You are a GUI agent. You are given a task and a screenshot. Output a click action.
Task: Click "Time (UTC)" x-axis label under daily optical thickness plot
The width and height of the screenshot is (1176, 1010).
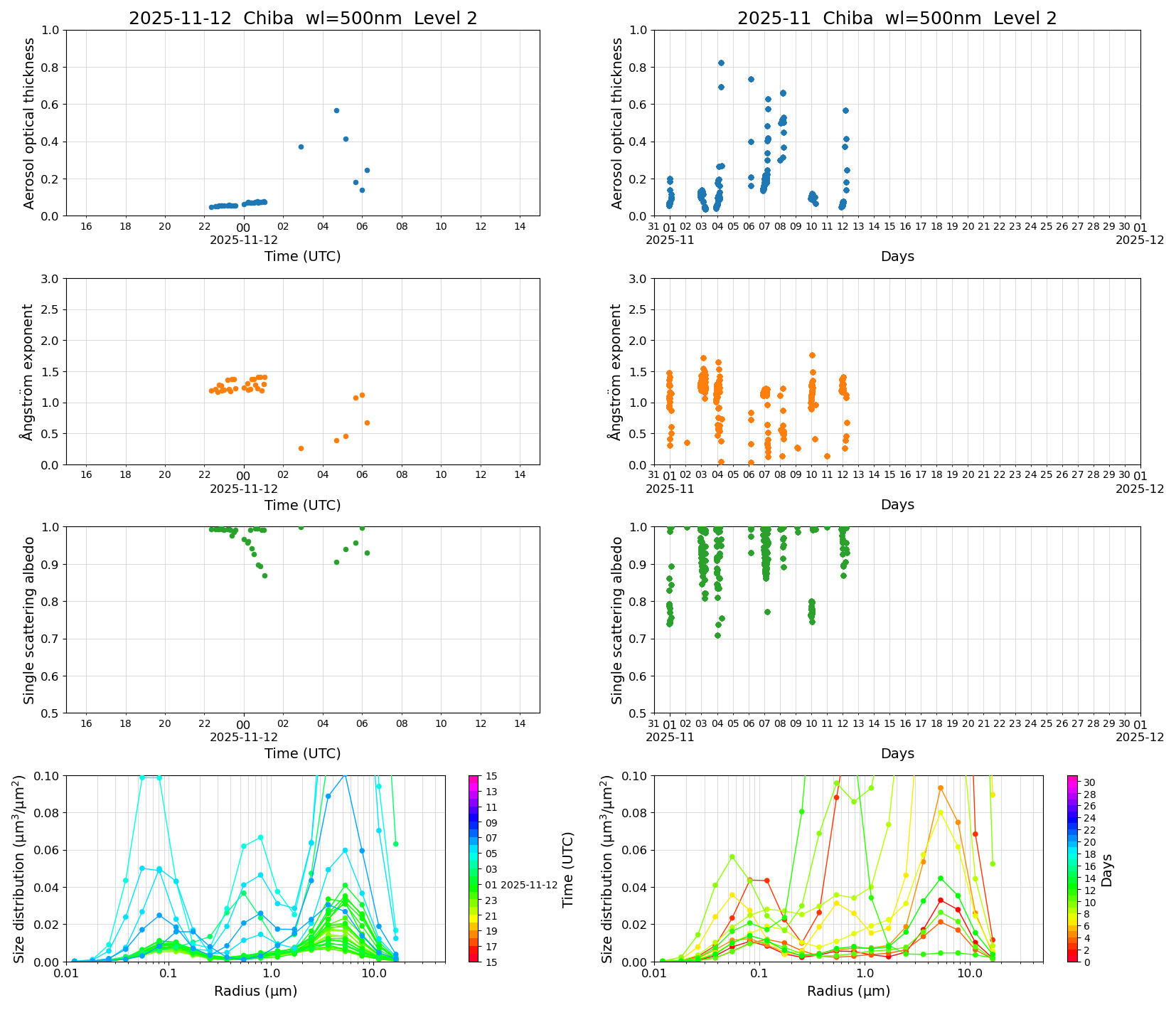(x=302, y=256)
